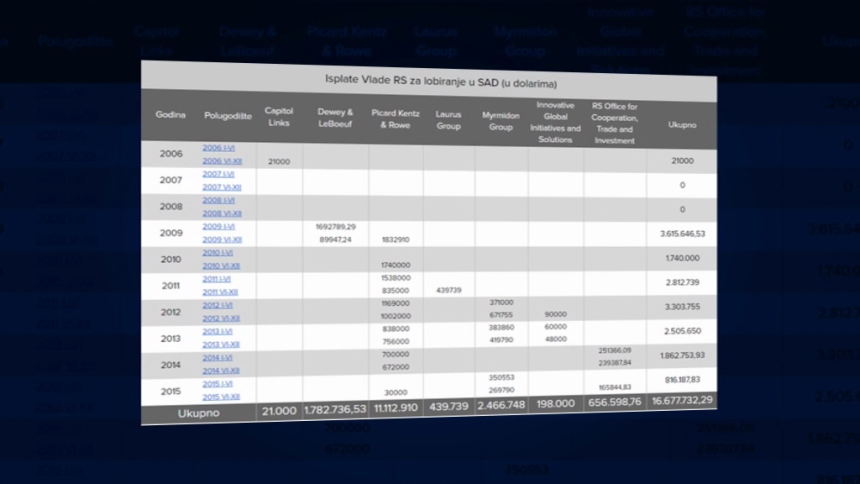Click the 2013 VI-XII link
The width and height of the screenshot is (860, 484).
(x=221, y=345)
